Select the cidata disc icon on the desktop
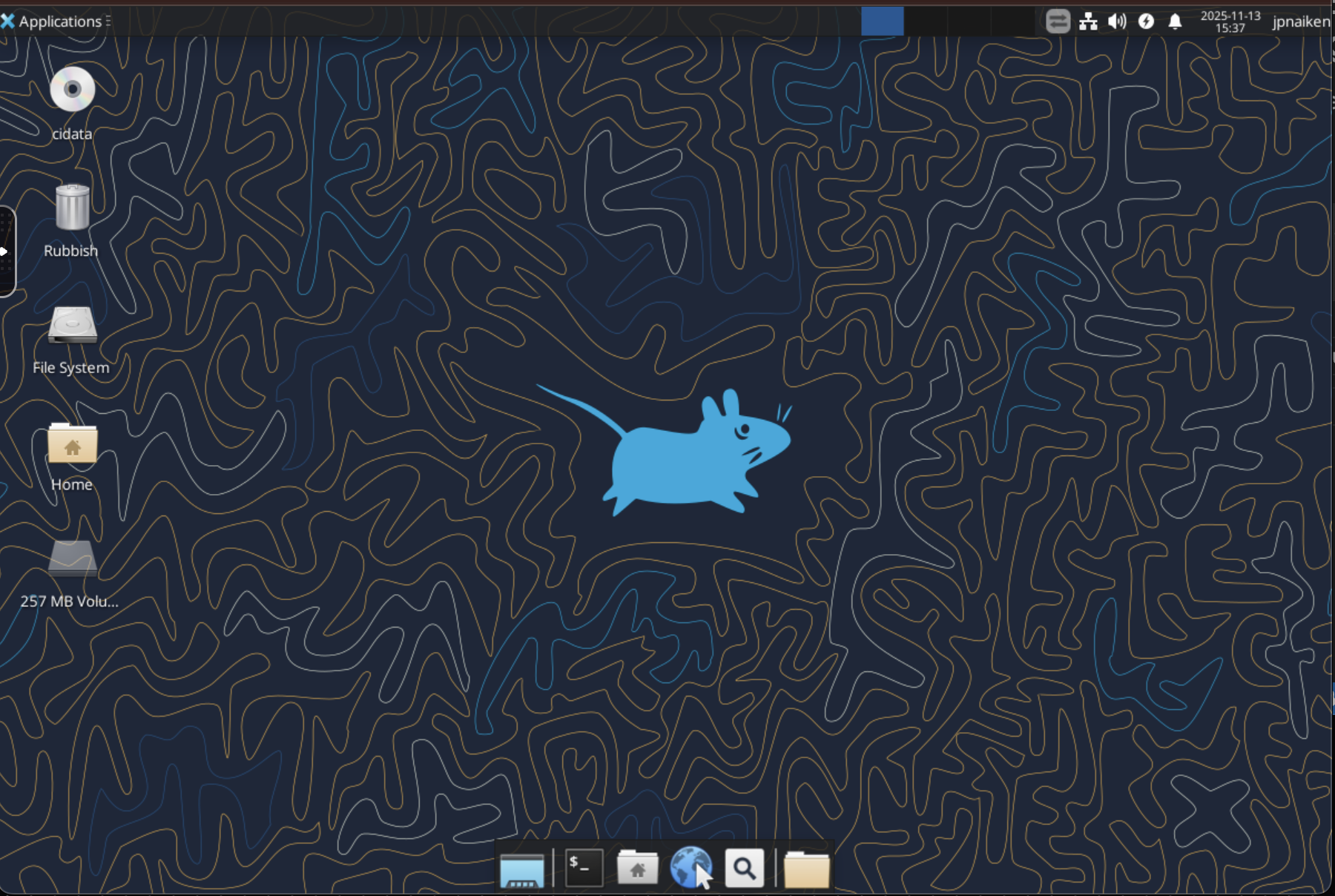 [x=71, y=90]
